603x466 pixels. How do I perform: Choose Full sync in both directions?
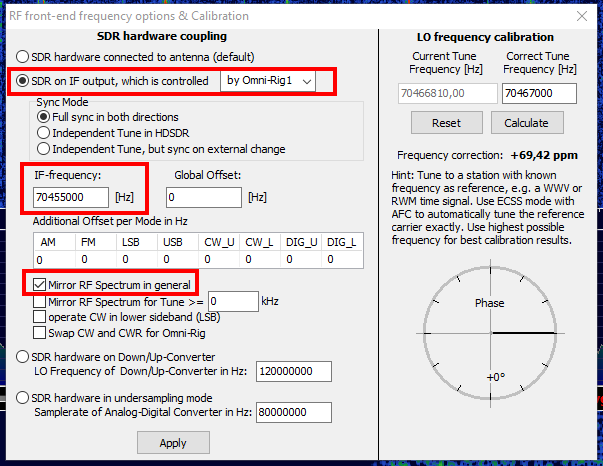click(x=43, y=117)
